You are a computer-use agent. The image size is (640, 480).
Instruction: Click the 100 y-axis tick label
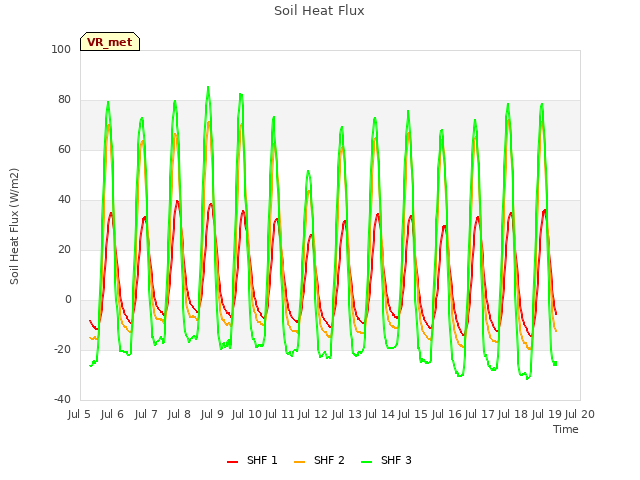61,49
